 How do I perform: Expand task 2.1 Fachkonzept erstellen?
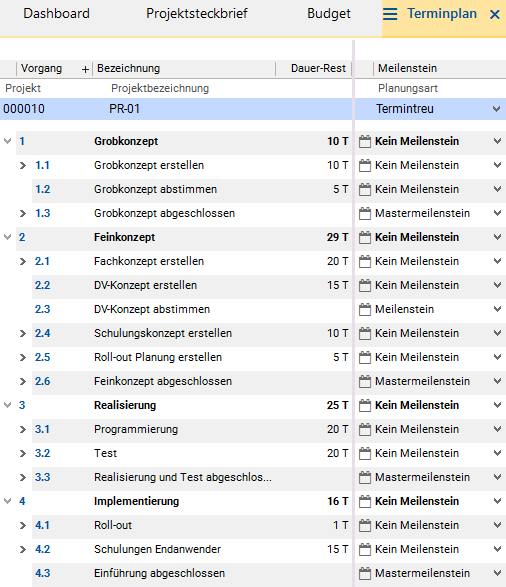23,261
